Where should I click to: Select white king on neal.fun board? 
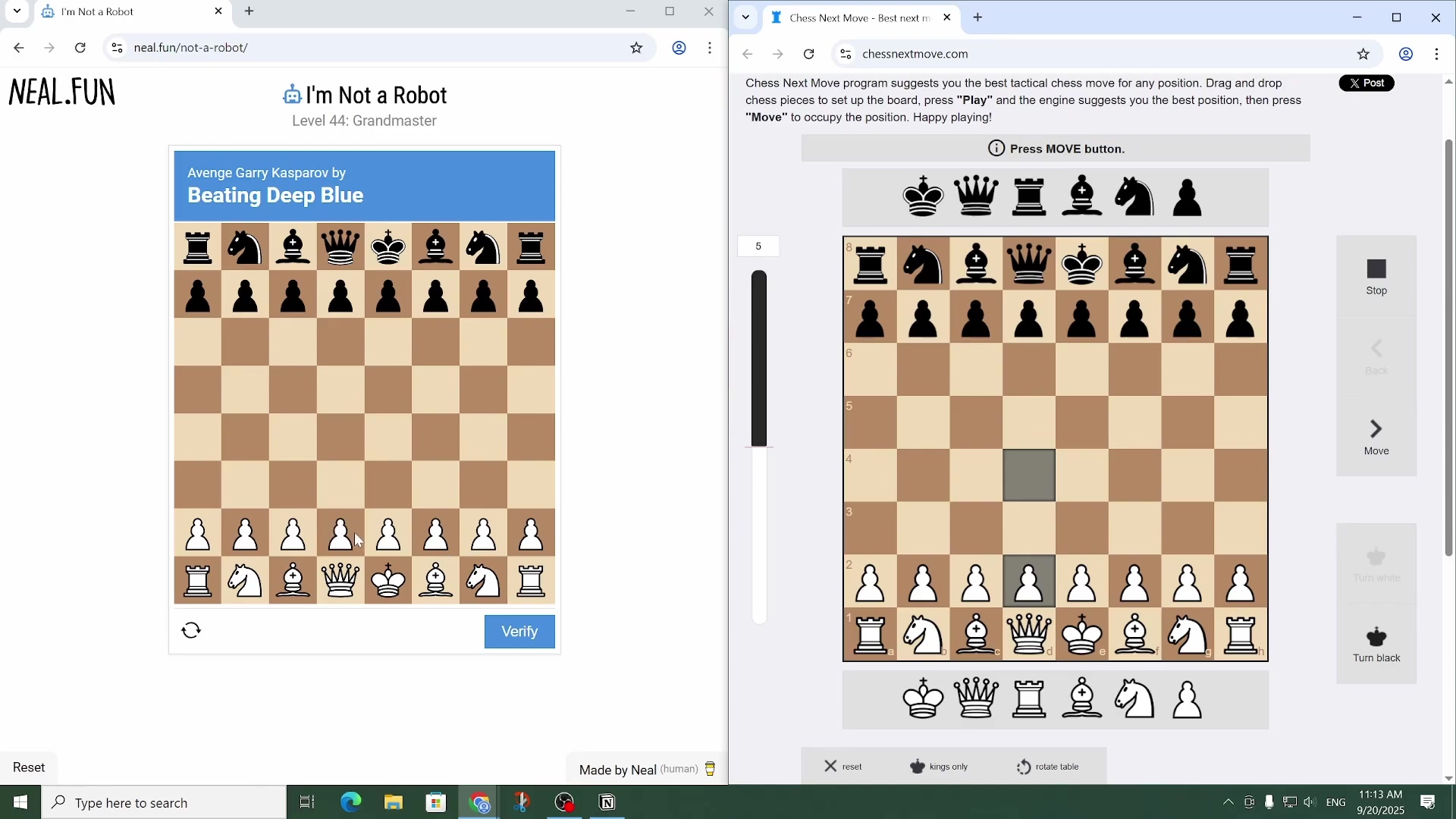point(388,581)
